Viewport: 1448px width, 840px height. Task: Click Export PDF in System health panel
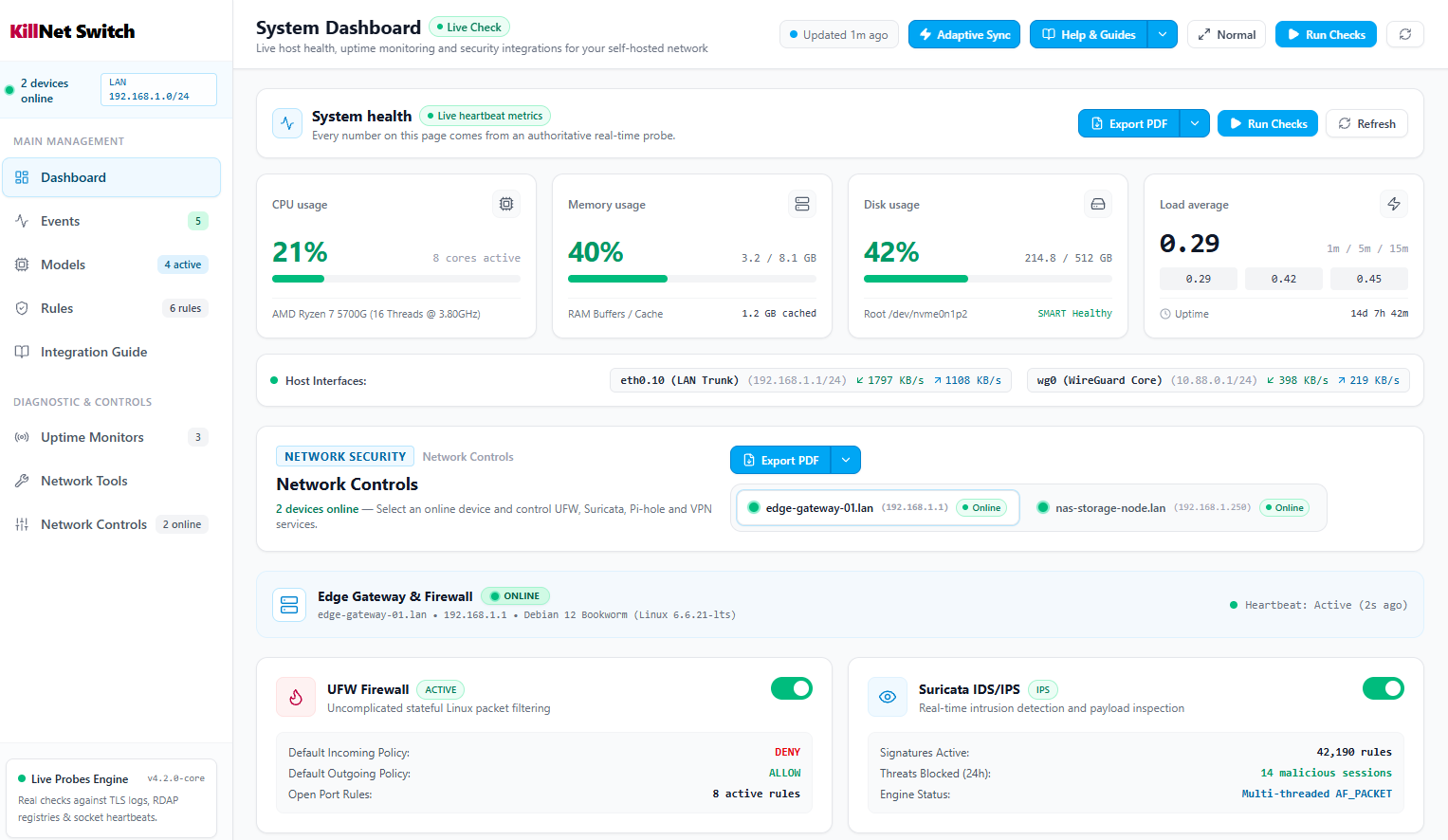pos(1129,123)
